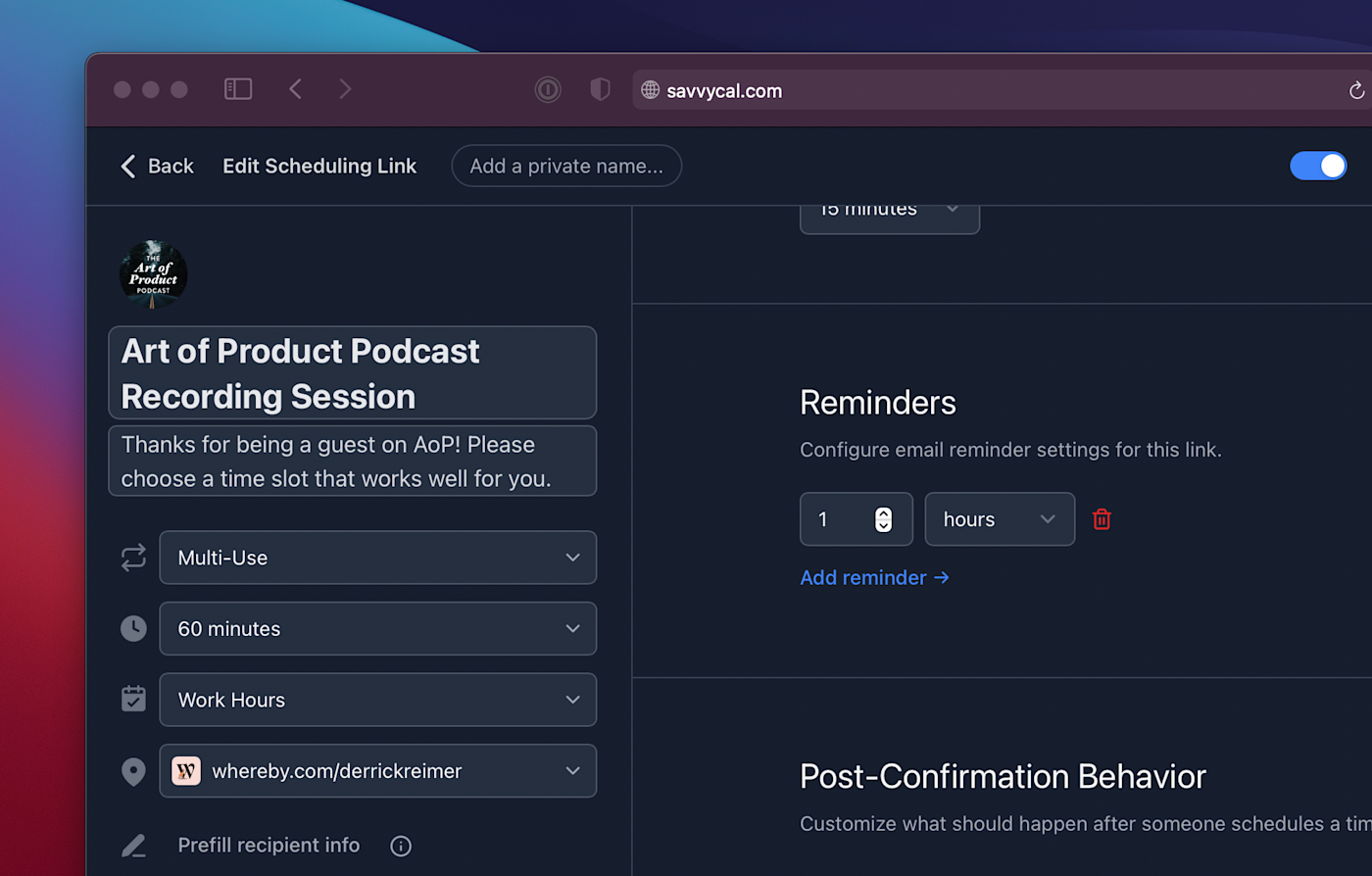Click the Reminders heading
The image size is (1372, 876).
(x=878, y=403)
